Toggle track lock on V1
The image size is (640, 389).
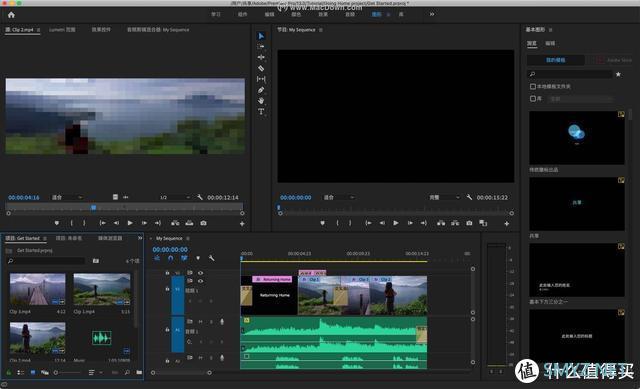167,289
